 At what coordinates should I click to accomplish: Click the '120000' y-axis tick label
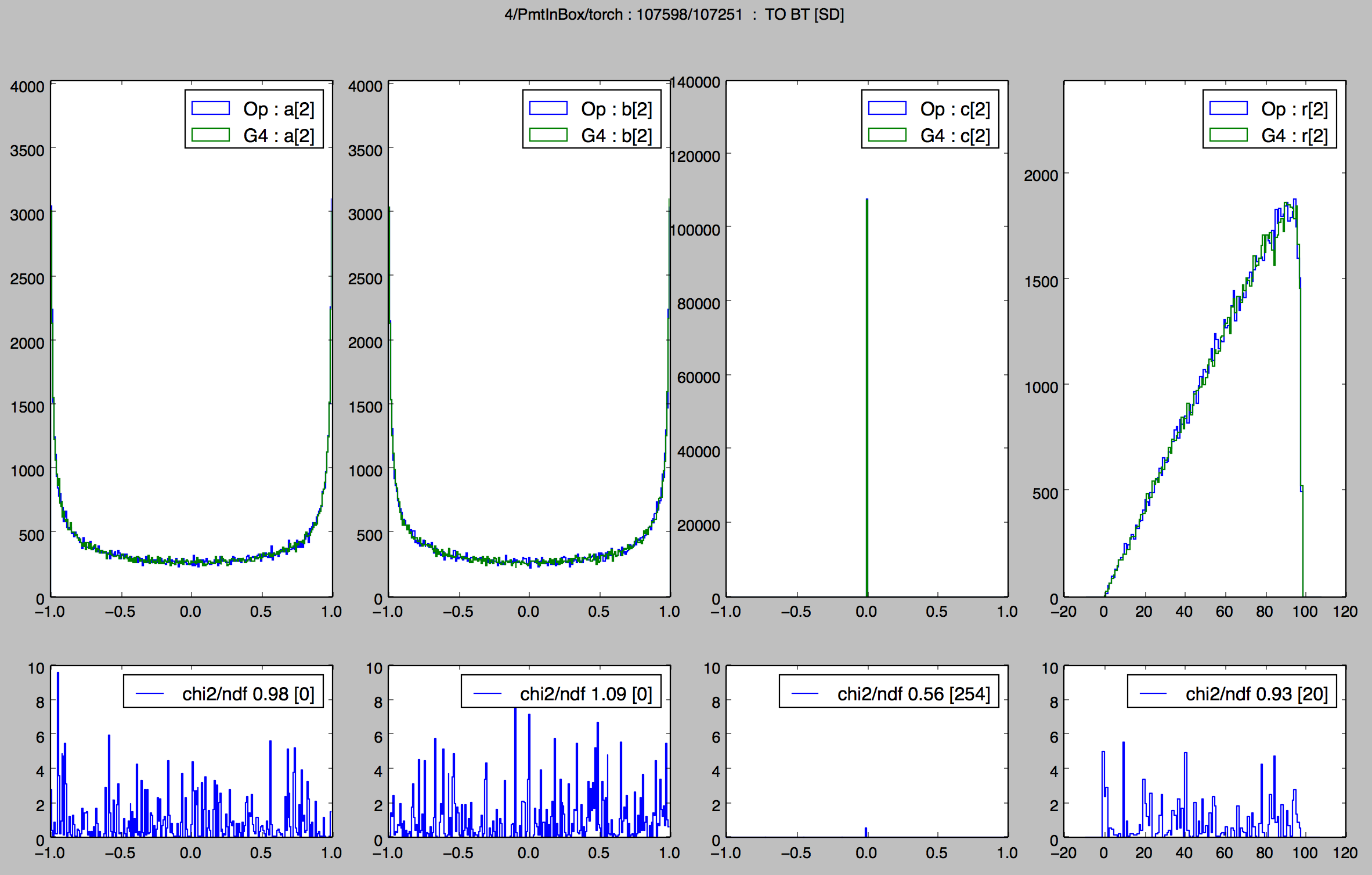pyautogui.click(x=695, y=156)
